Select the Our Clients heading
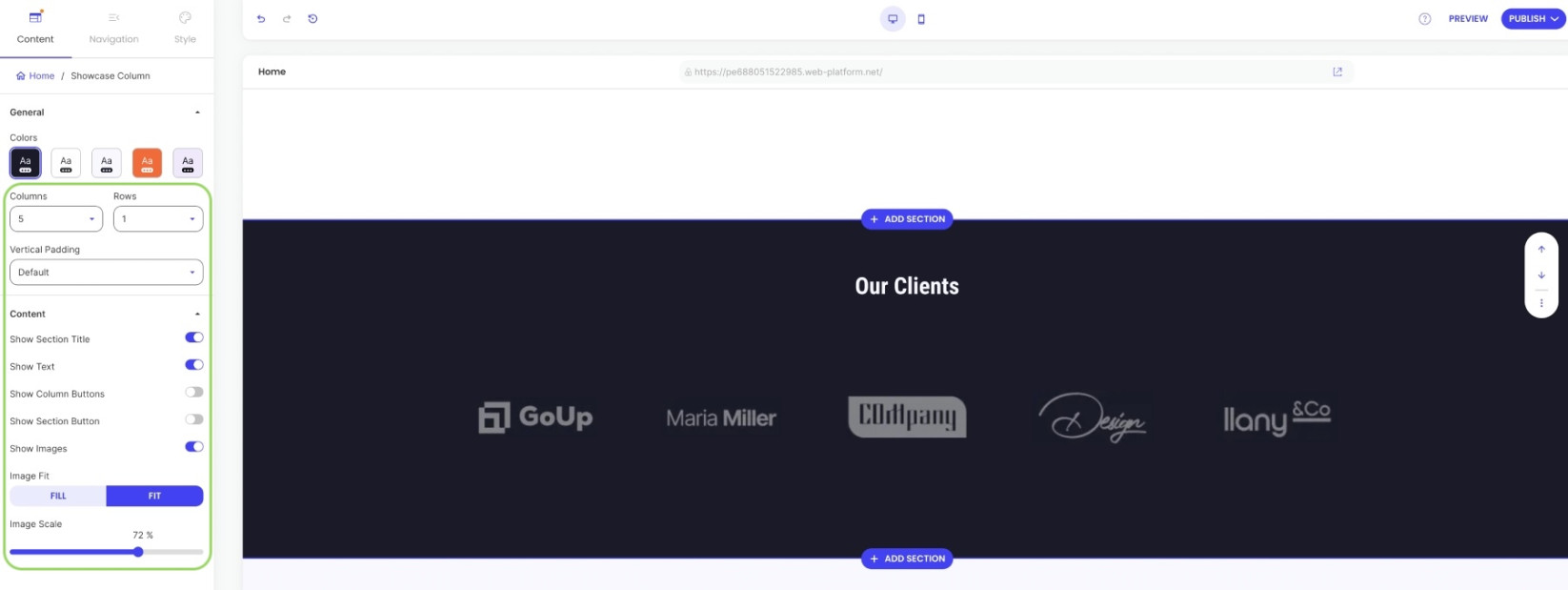1568x590 pixels. click(907, 286)
